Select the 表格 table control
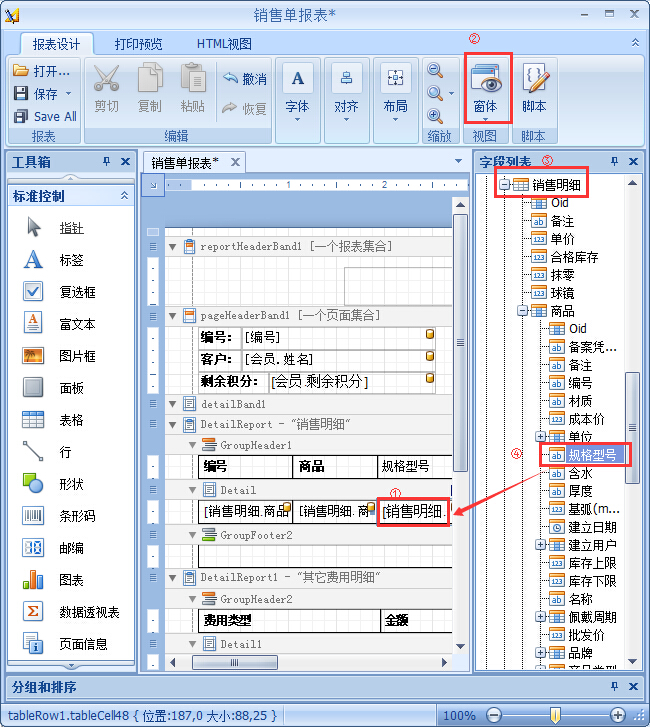Image resolution: width=650 pixels, height=727 pixels. pyautogui.click(x=70, y=420)
